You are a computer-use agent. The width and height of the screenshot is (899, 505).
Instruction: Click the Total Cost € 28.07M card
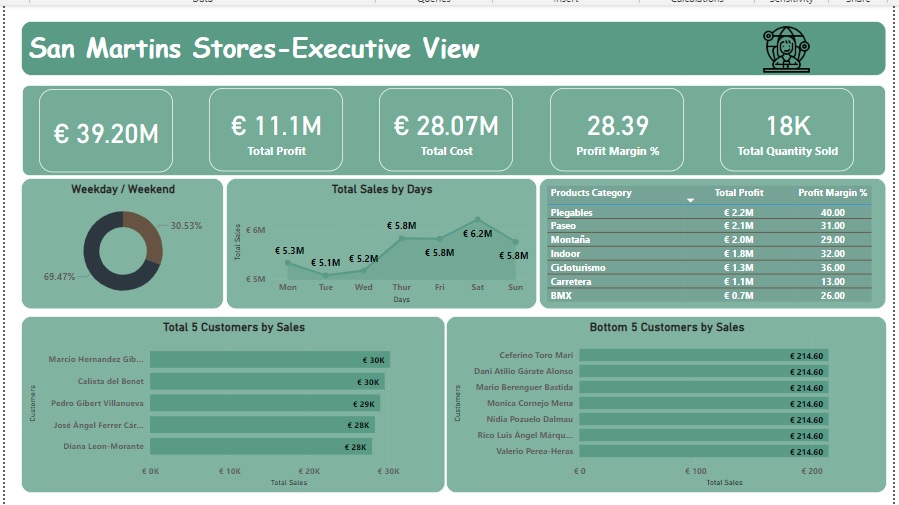point(446,130)
